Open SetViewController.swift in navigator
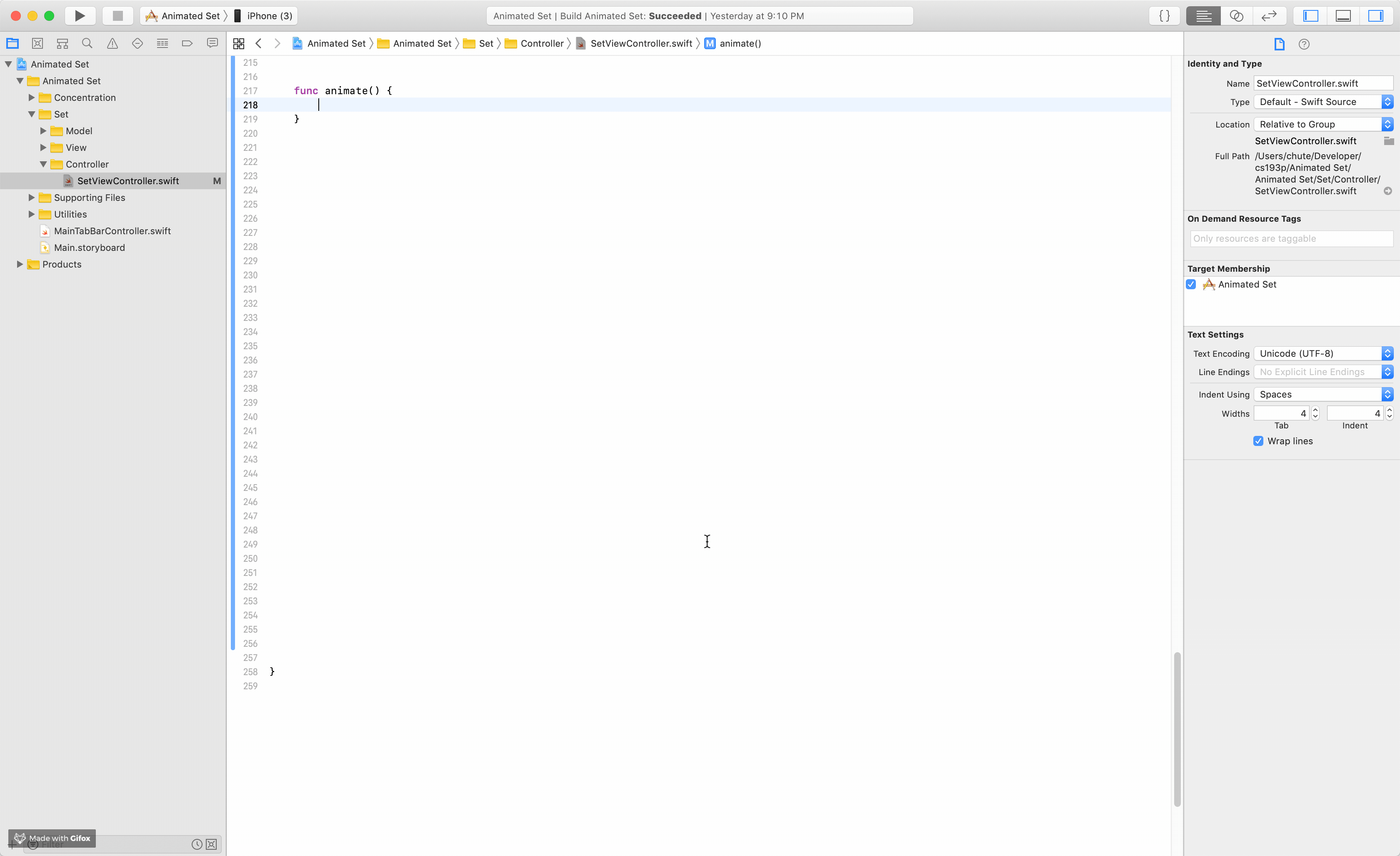Screen dimensions: 1400x856 (128, 180)
